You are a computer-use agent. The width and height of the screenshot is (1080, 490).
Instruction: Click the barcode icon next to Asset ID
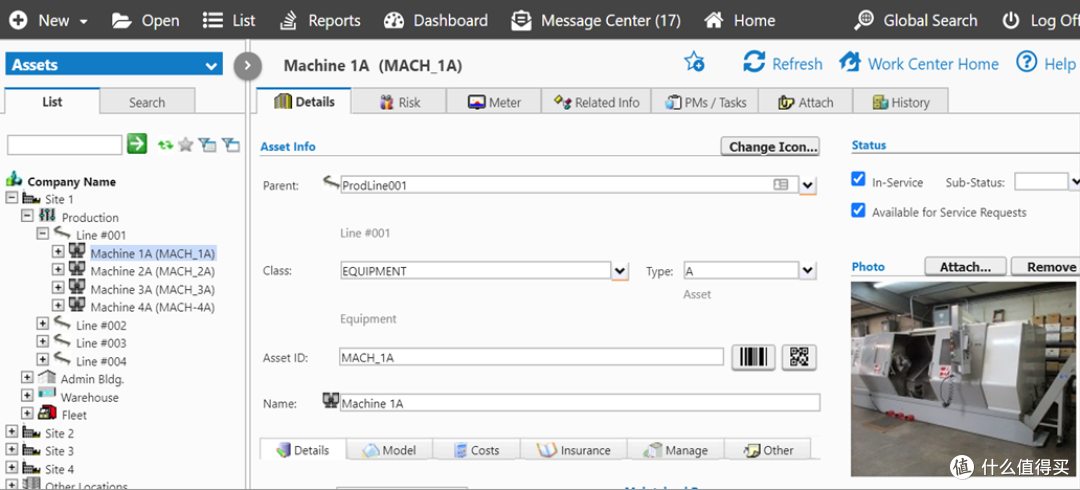[754, 357]
